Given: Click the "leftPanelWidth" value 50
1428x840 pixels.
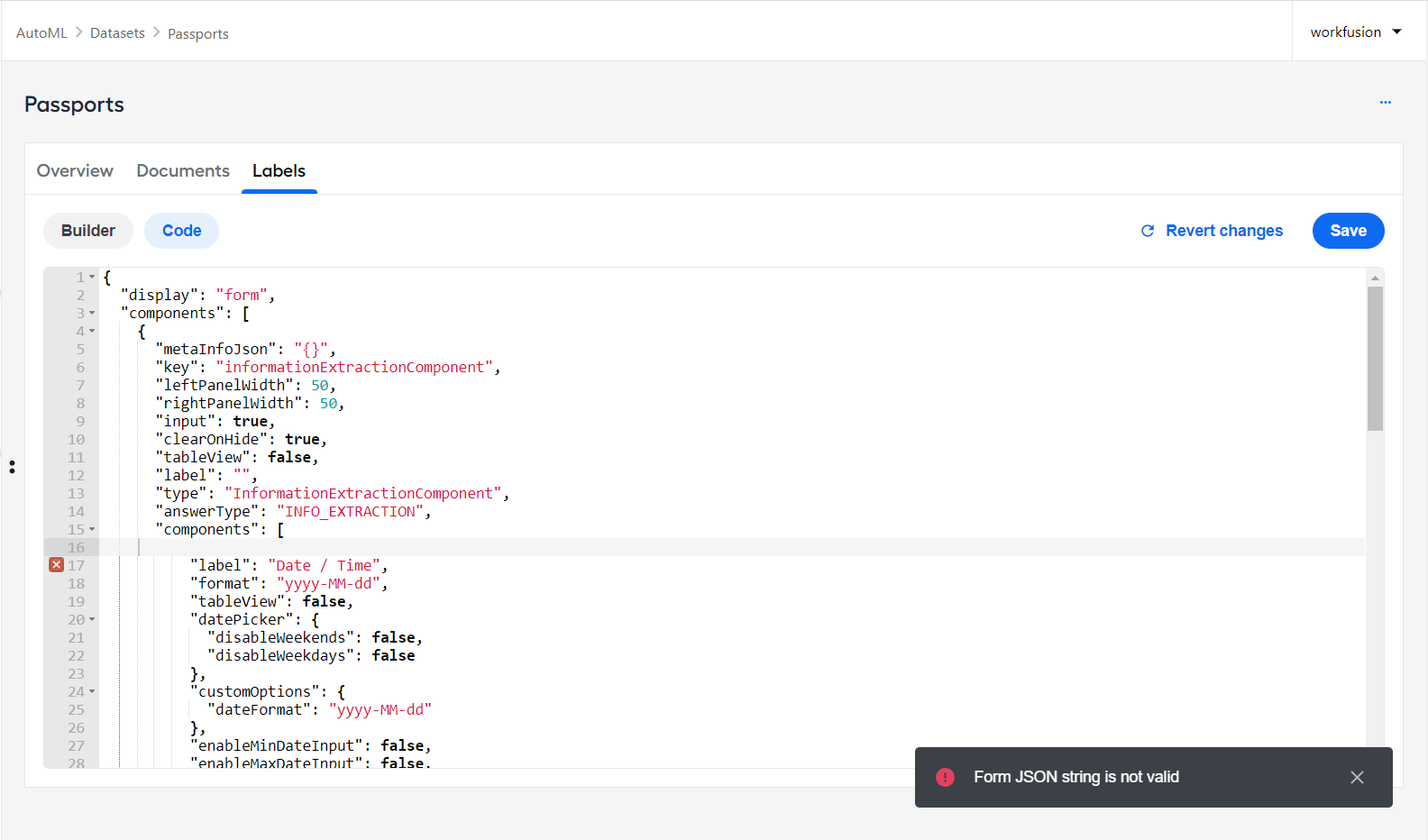Looking at the screenshot, I should pyautogui.click(x=320, y=385).
